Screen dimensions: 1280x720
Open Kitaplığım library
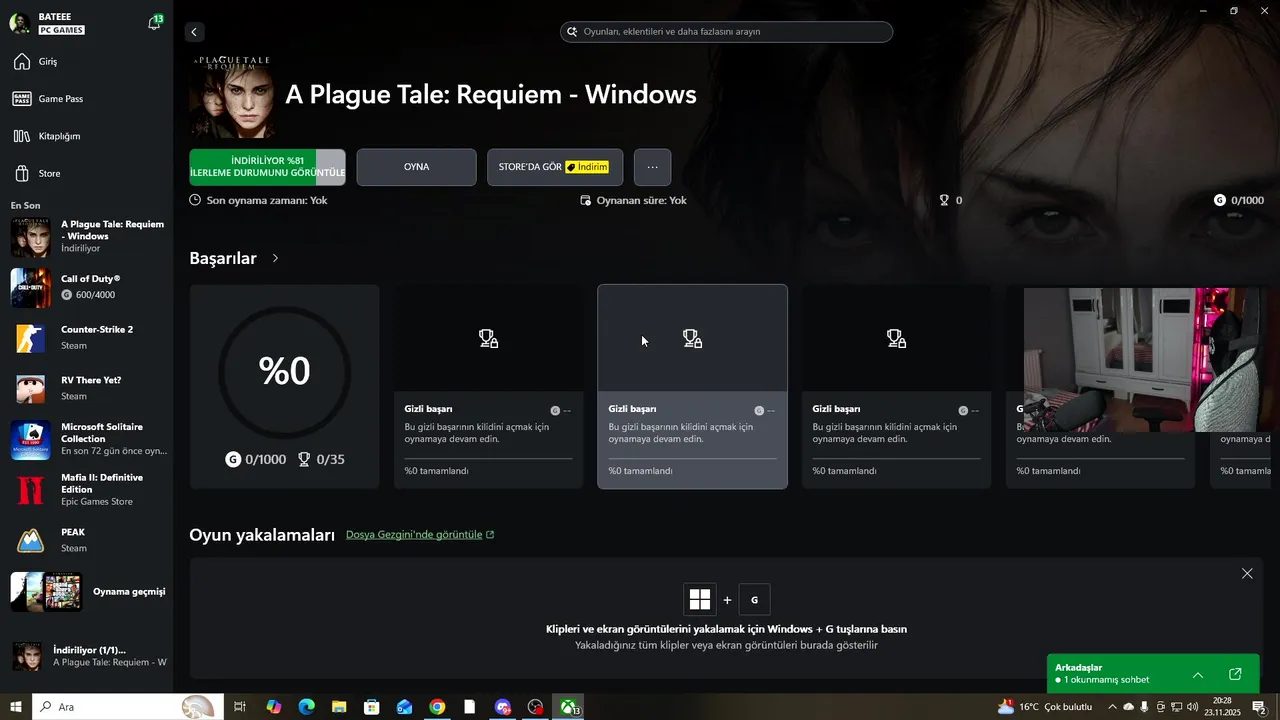pos(59,136)
